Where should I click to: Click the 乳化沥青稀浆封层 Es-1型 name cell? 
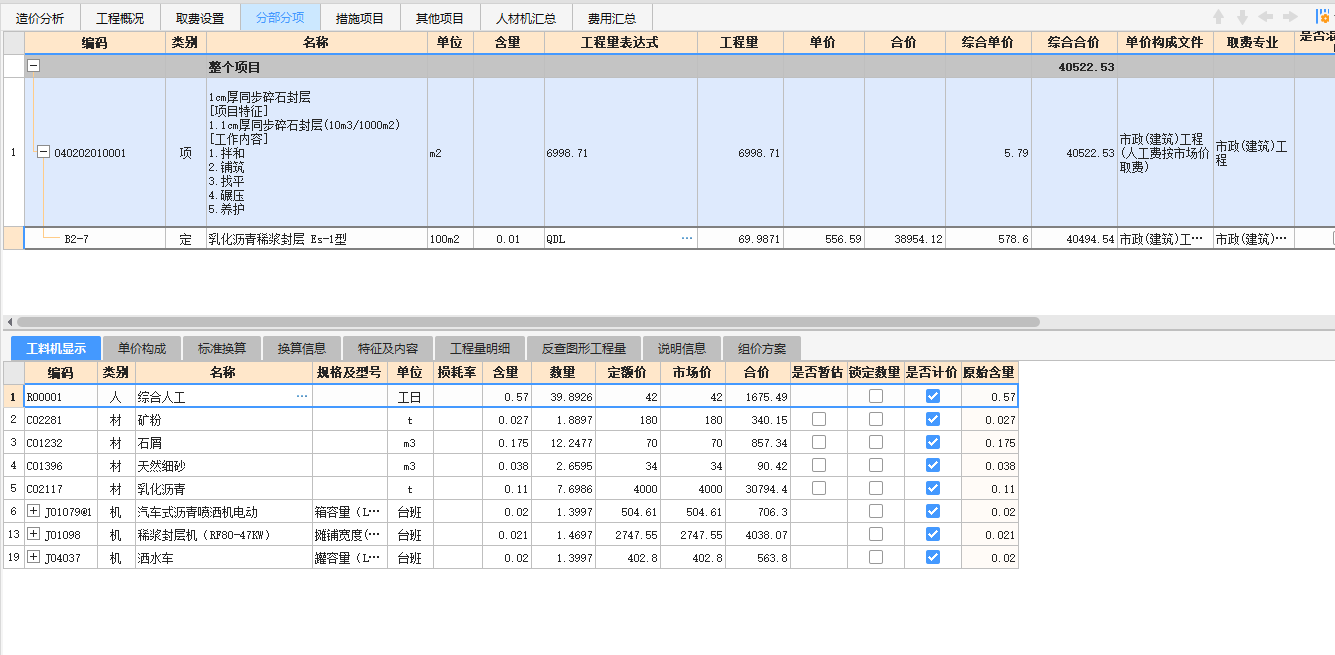pyautogui.click(x=316, y=239)
